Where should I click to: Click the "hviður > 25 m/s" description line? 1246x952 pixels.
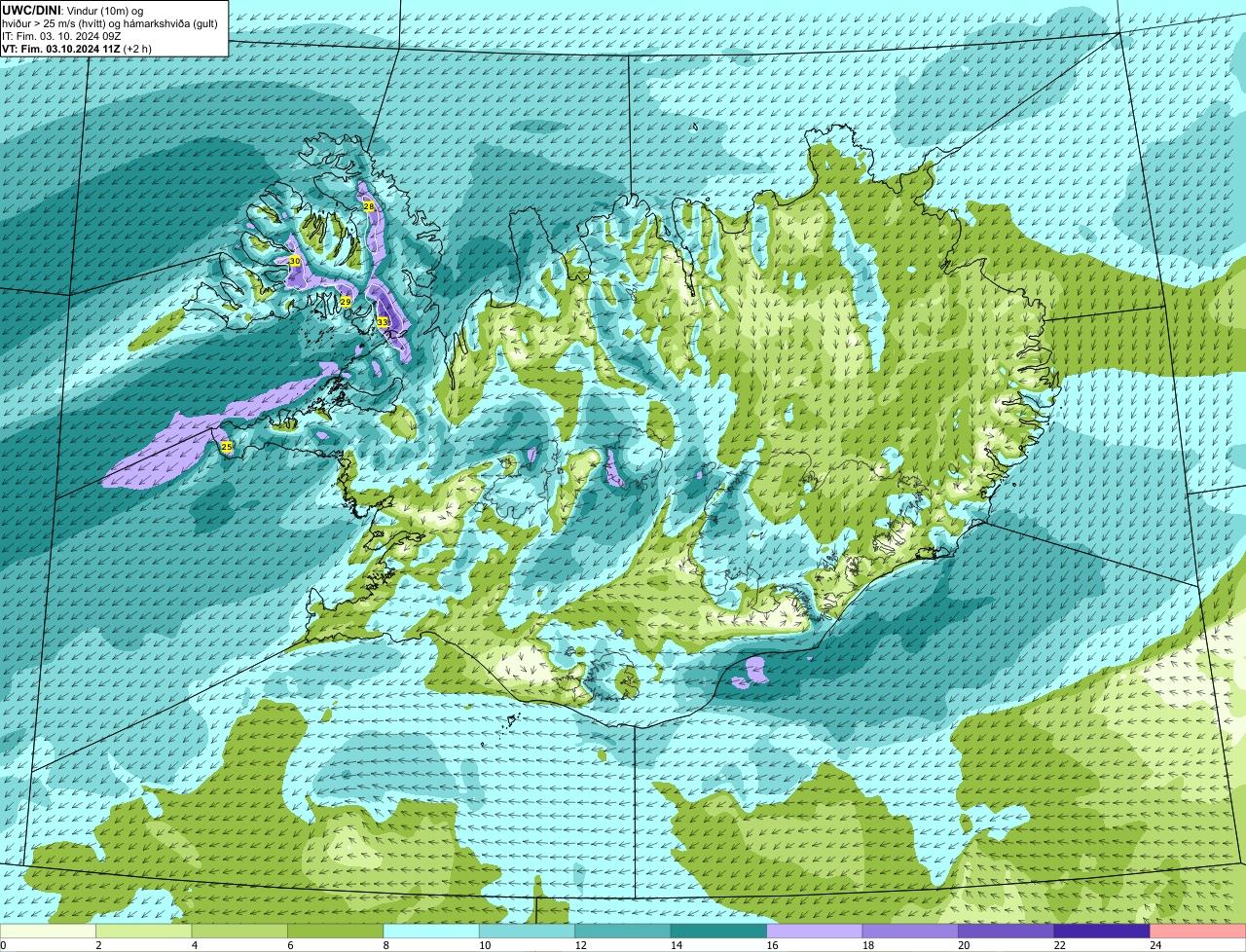(110, 23)
